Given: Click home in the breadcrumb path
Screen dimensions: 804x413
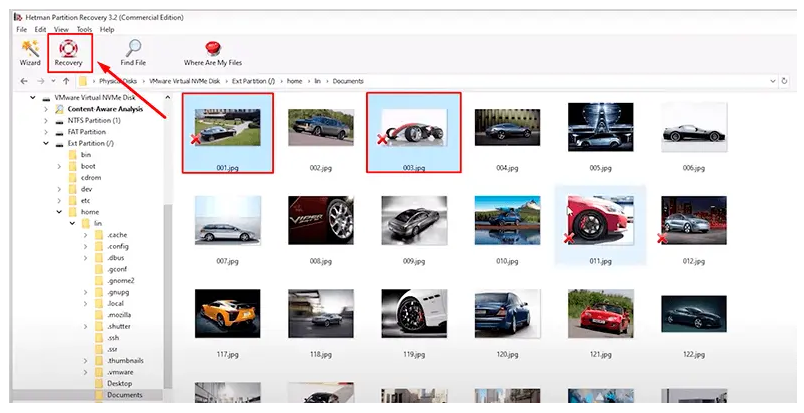Looking at the screenshot, I should coord(294,81).
